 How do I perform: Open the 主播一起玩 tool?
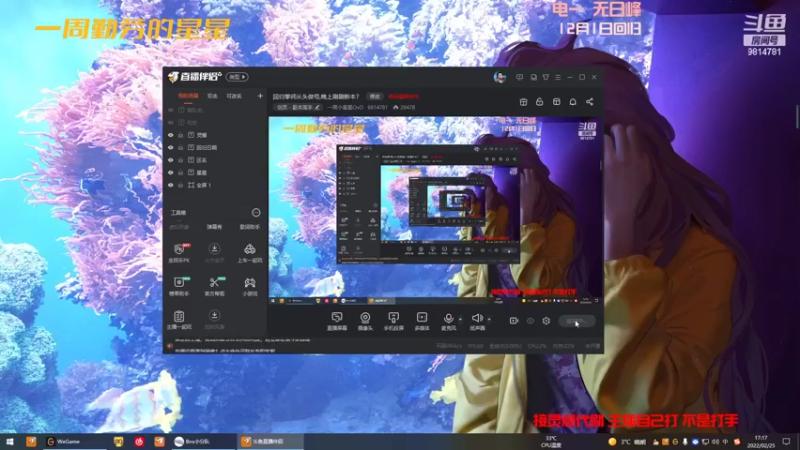click(179, 320)
